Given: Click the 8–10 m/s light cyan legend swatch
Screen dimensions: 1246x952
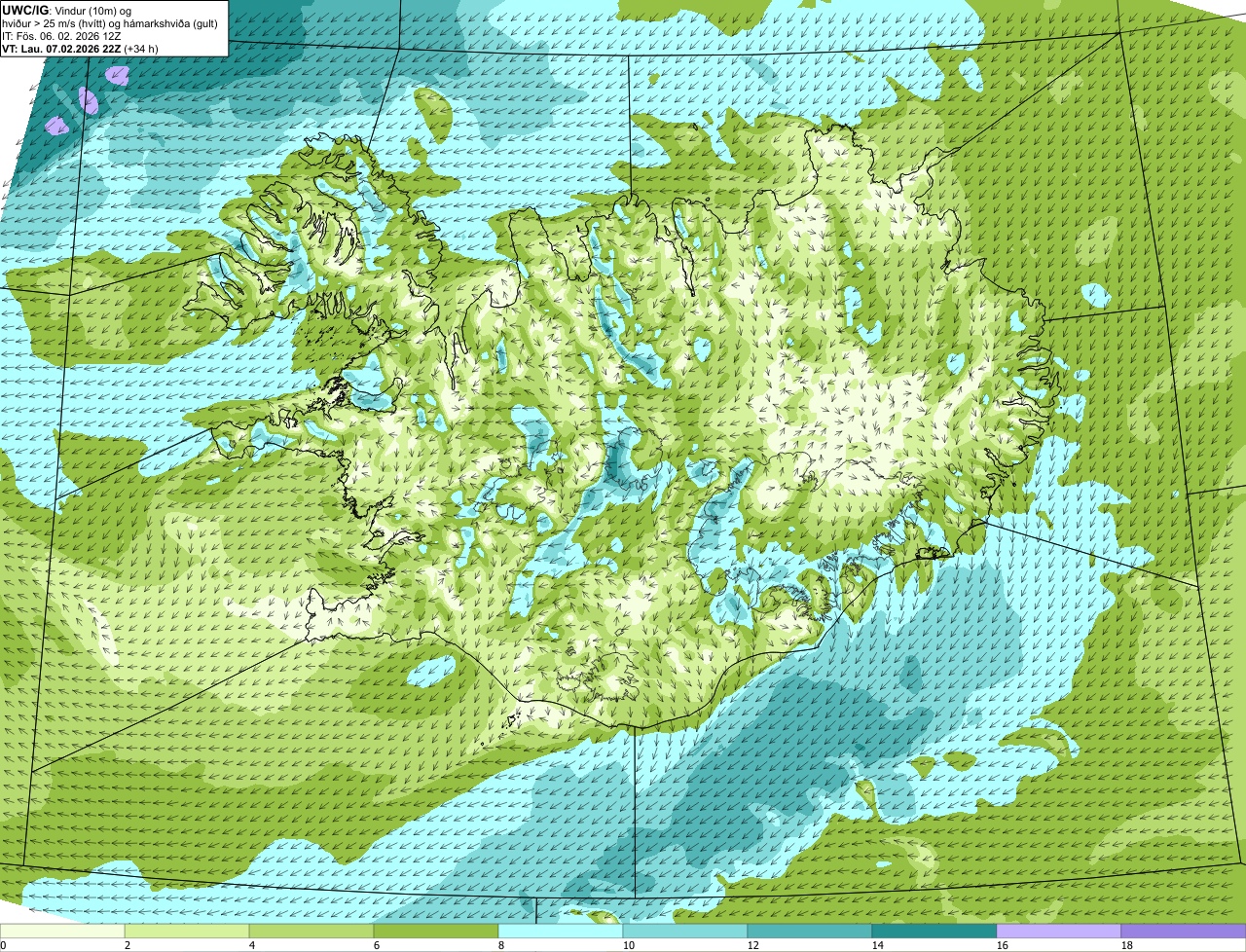Looking at the screenshot, I should [562, 931].
